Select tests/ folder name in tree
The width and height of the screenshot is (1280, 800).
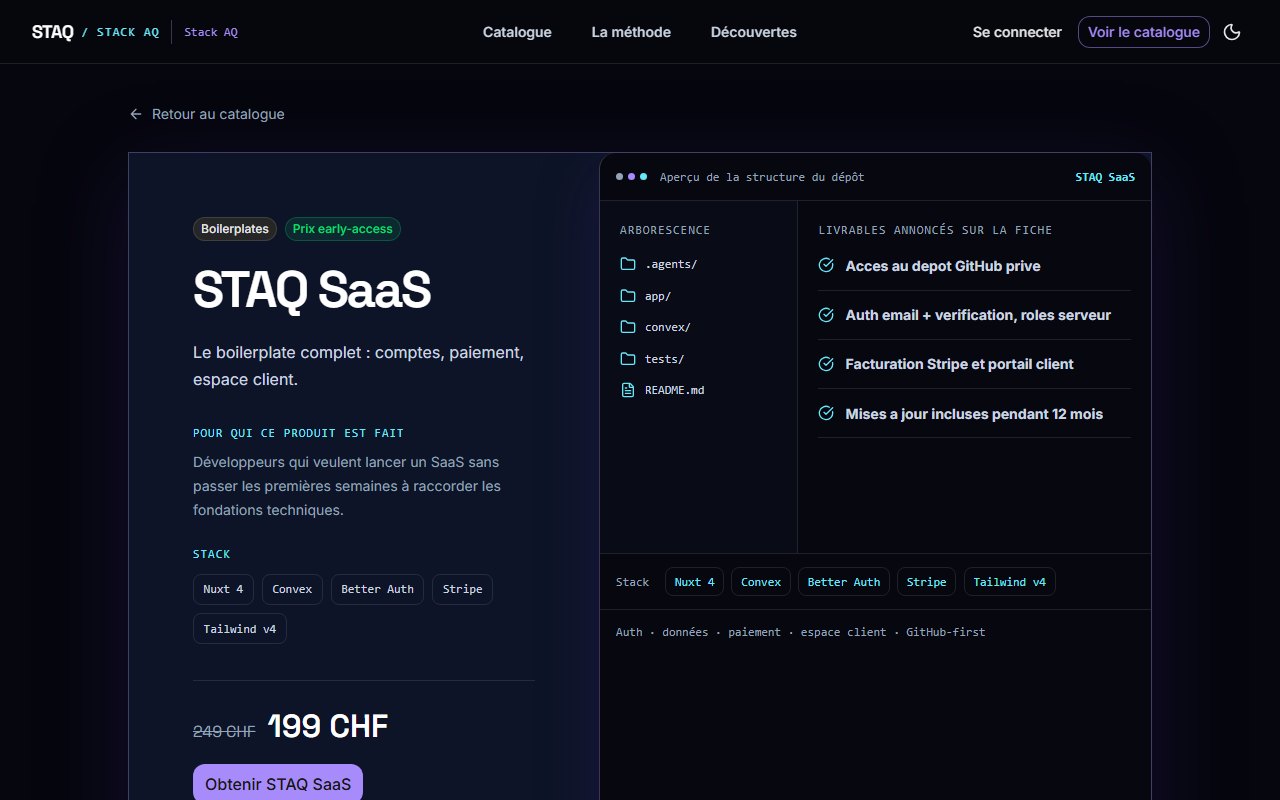point(665,359)
